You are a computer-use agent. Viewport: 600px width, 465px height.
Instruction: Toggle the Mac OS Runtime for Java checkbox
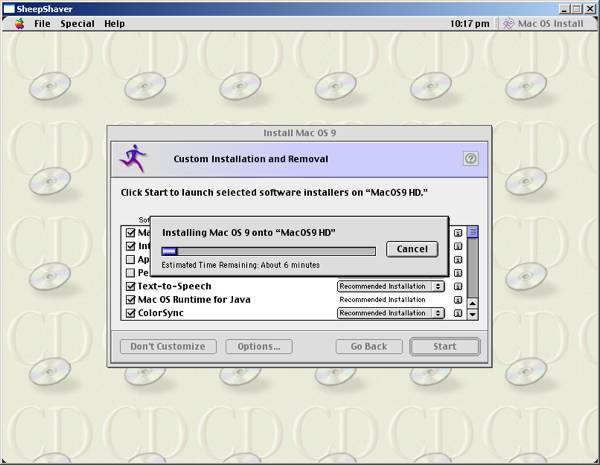click(130, 299)
